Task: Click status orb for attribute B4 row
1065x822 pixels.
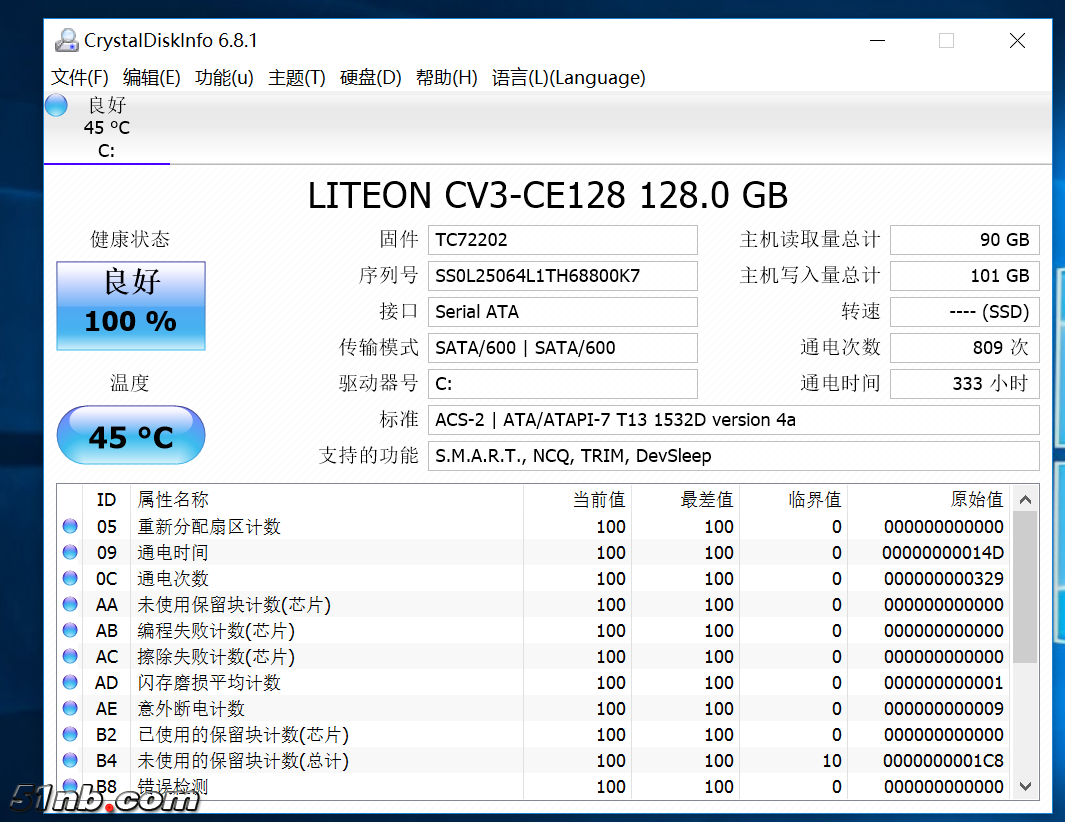Action: click(70, 761)
